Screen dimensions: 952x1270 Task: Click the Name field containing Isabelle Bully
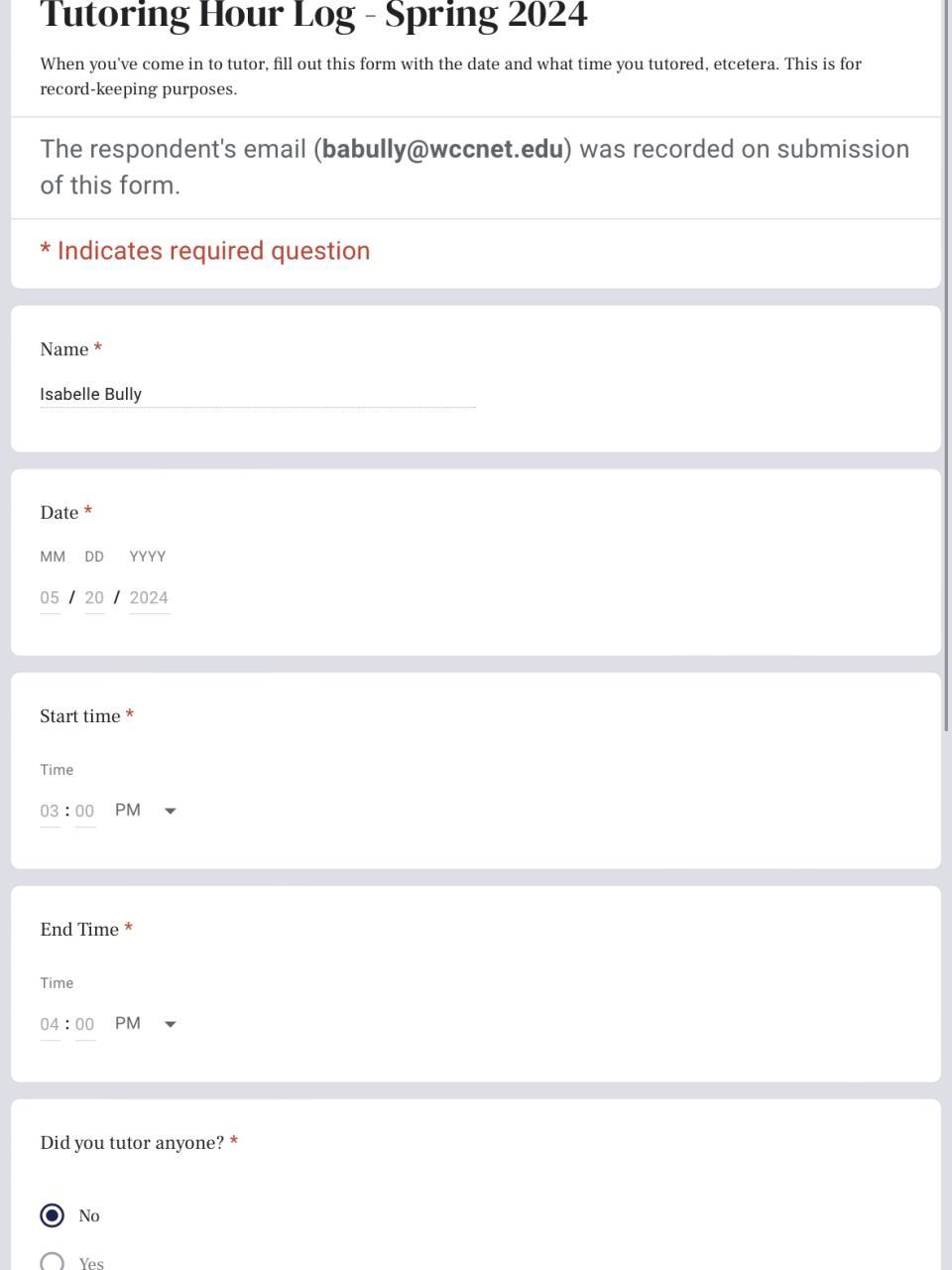[x=257, y=394]
